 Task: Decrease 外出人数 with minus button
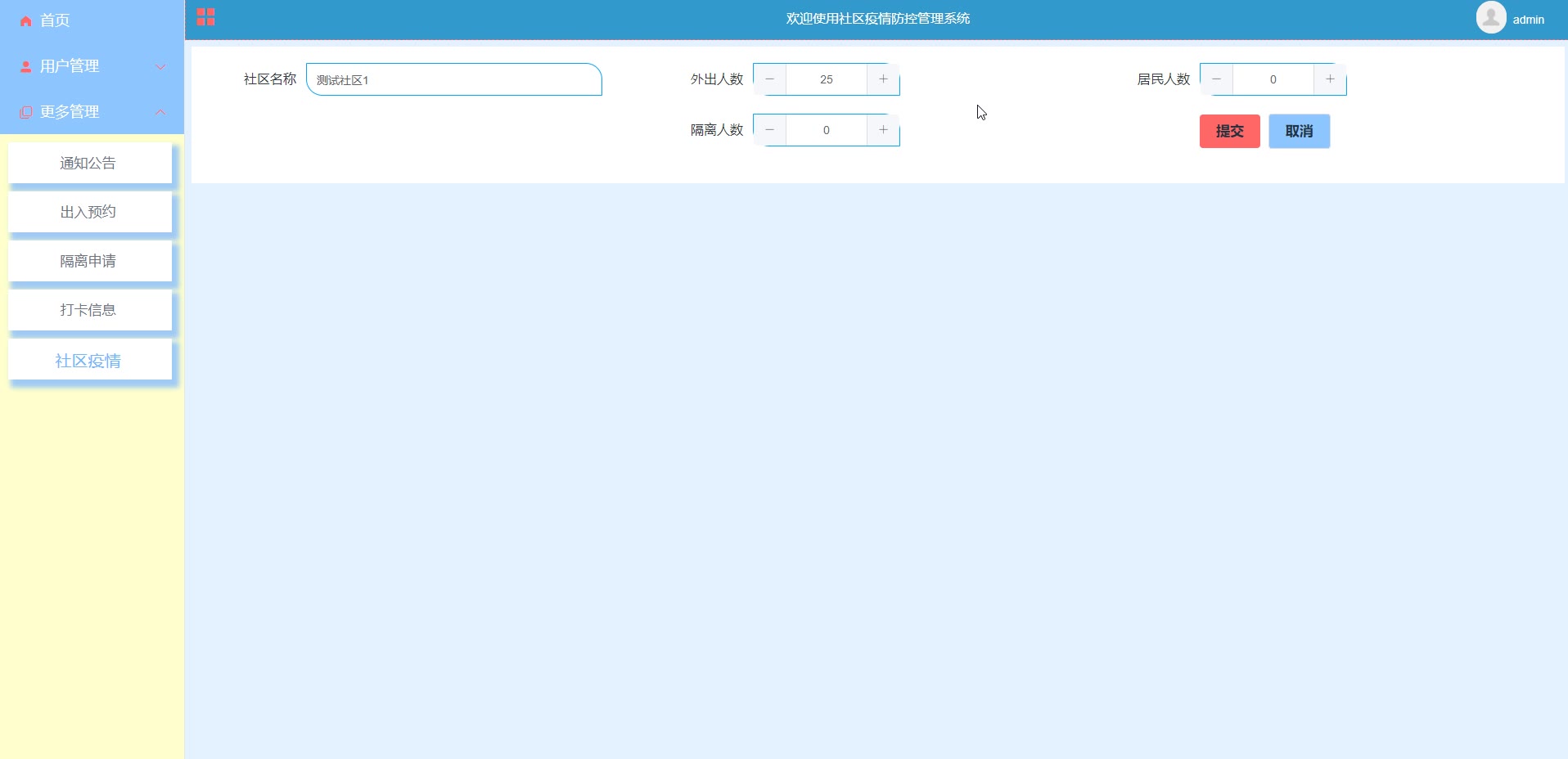click(769, 79)
